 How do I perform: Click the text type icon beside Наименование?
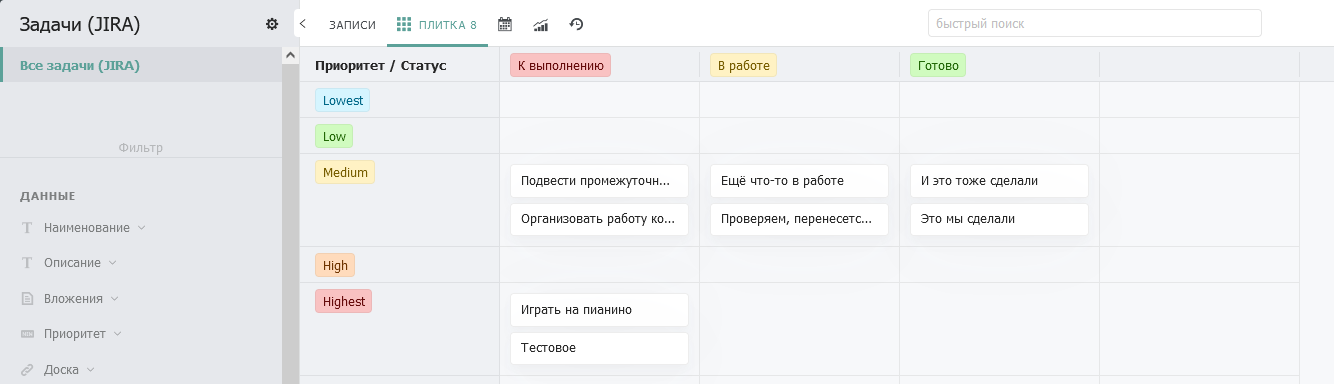point(27,228)
